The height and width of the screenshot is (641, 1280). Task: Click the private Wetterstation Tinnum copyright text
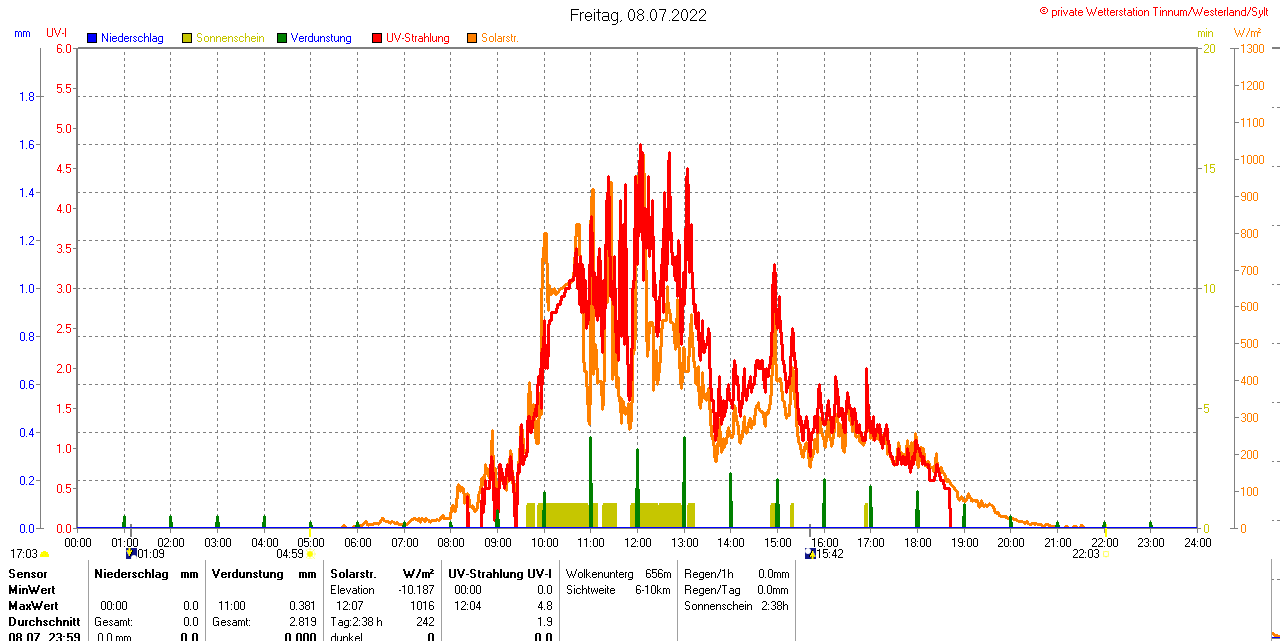(x=1158, y=11)
